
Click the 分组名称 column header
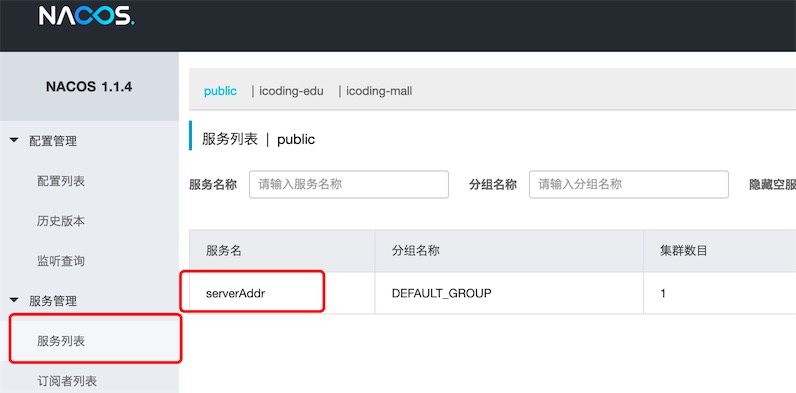point(415,250)
